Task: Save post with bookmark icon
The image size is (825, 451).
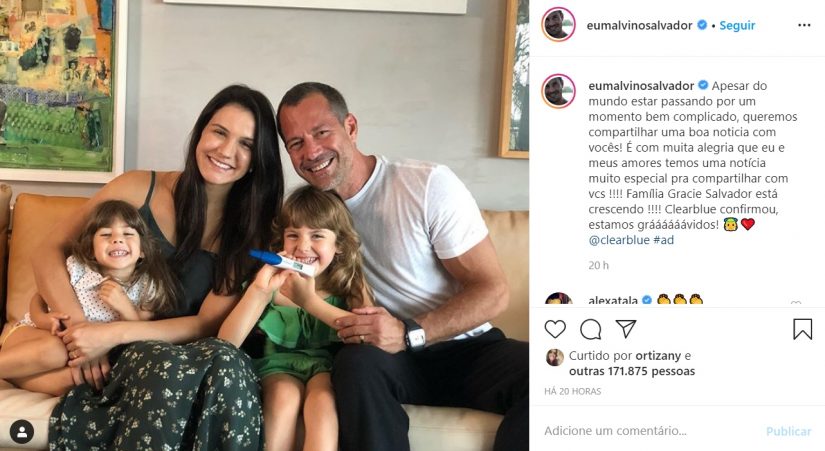Action: 802,329
